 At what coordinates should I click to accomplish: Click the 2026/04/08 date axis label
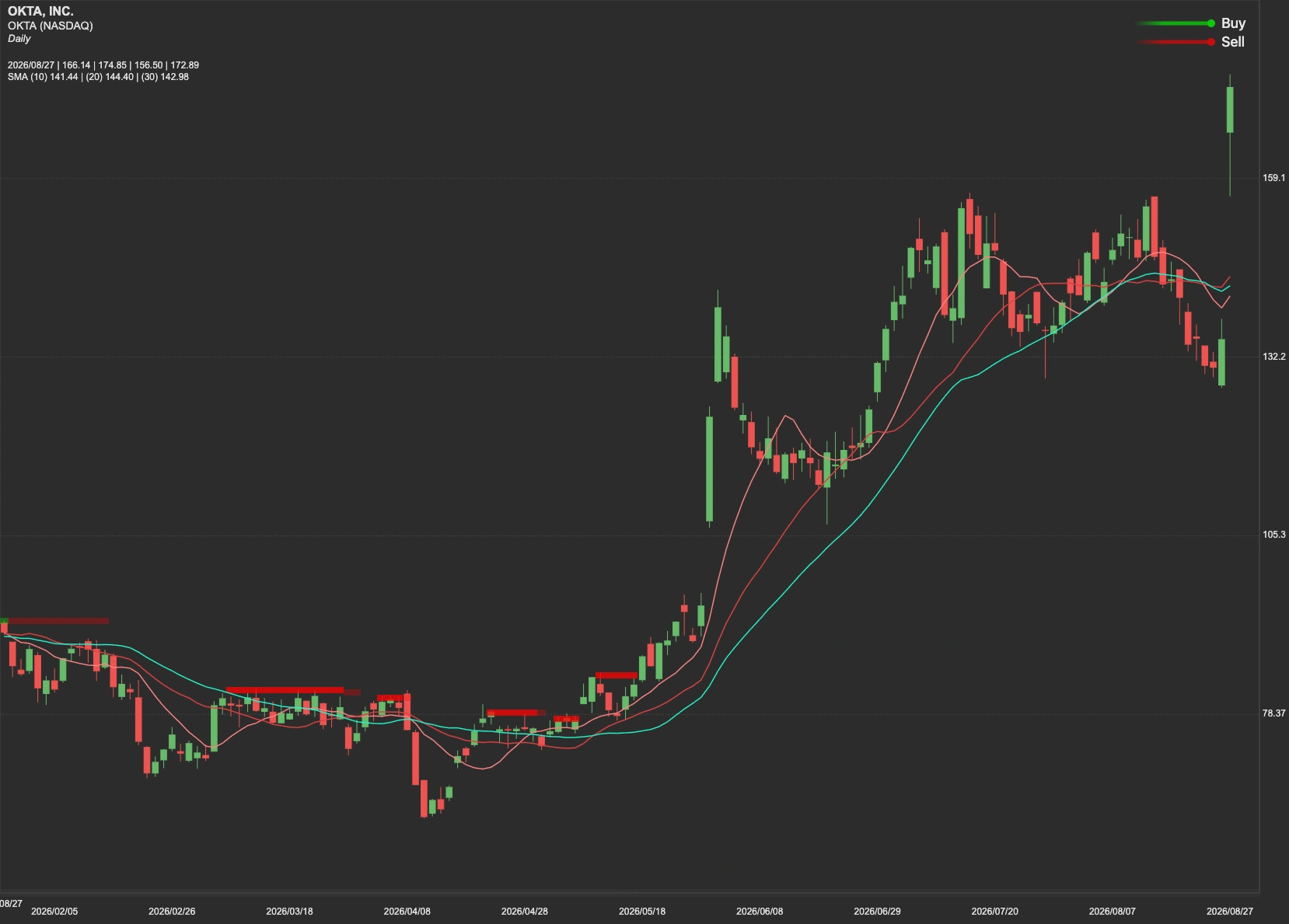tap(407, 912)
